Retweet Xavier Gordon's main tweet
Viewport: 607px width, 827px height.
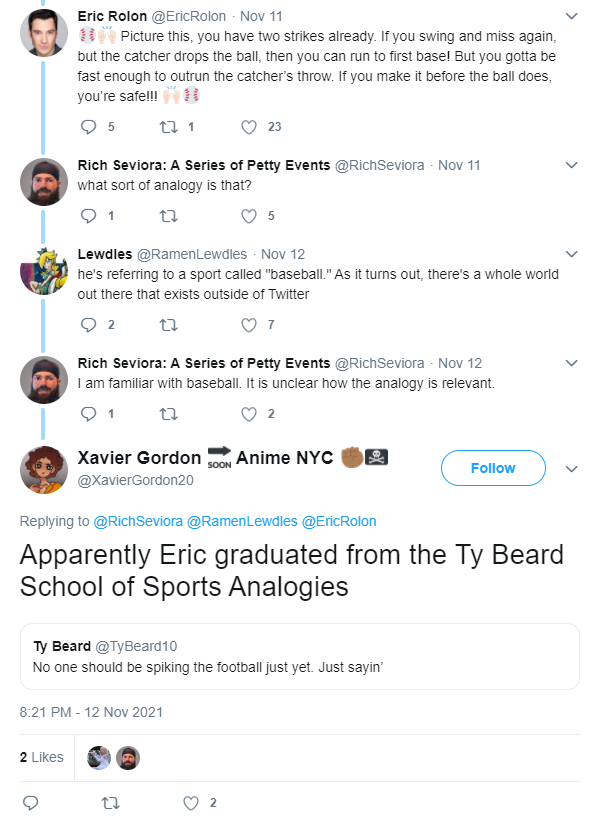pyautogui.click(x=111, y=802)
